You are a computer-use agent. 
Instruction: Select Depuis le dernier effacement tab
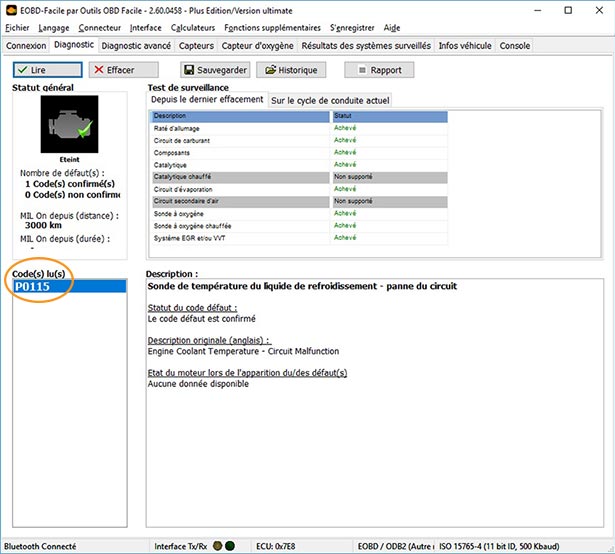(x=207, y=100)
